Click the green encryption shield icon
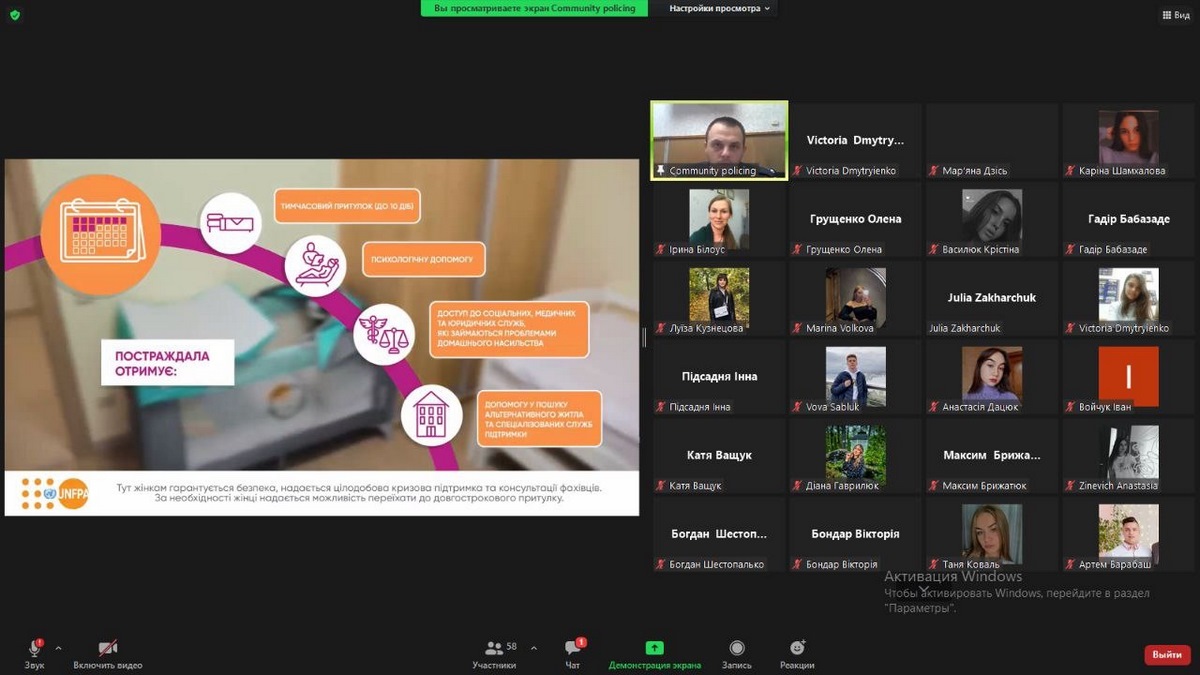The image size is (1200, 675). point(15,15)
